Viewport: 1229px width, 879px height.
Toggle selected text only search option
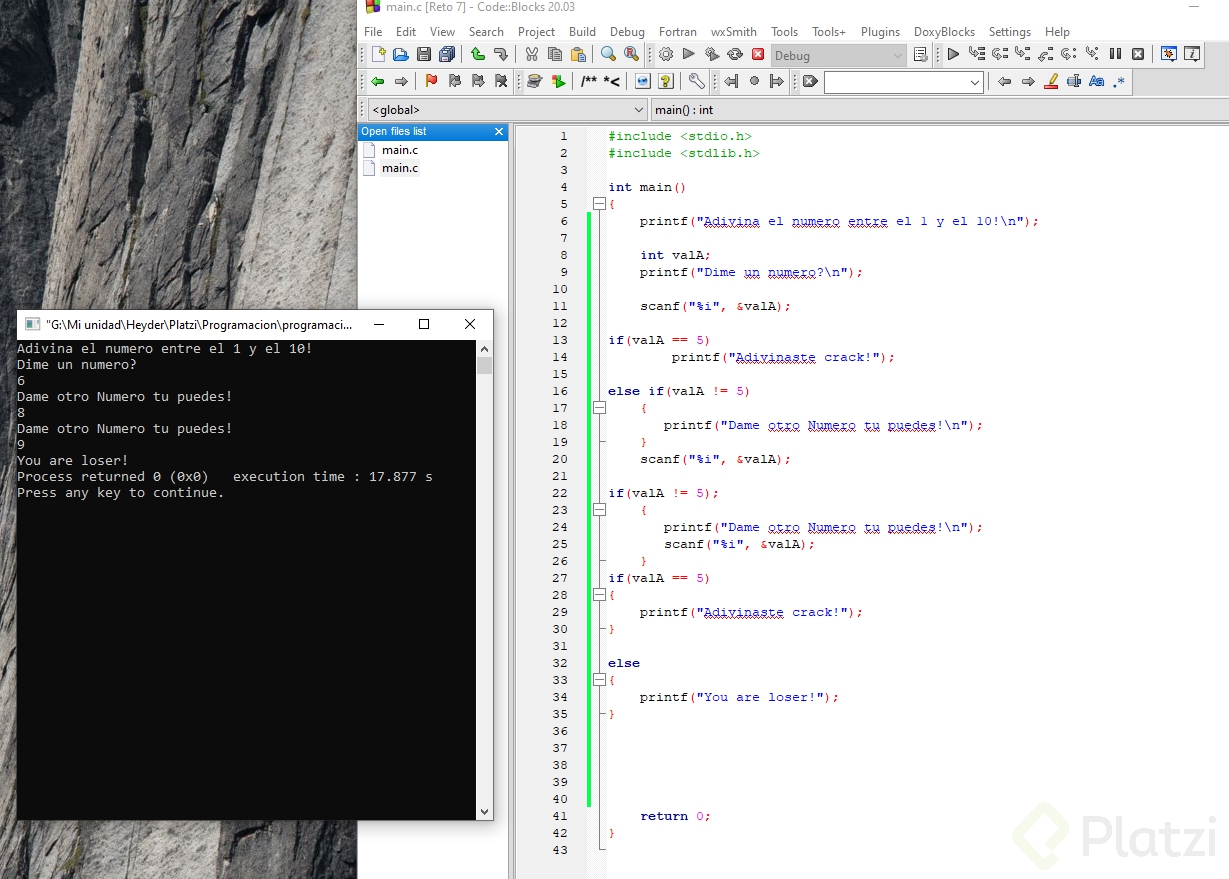click(1074, 82)
